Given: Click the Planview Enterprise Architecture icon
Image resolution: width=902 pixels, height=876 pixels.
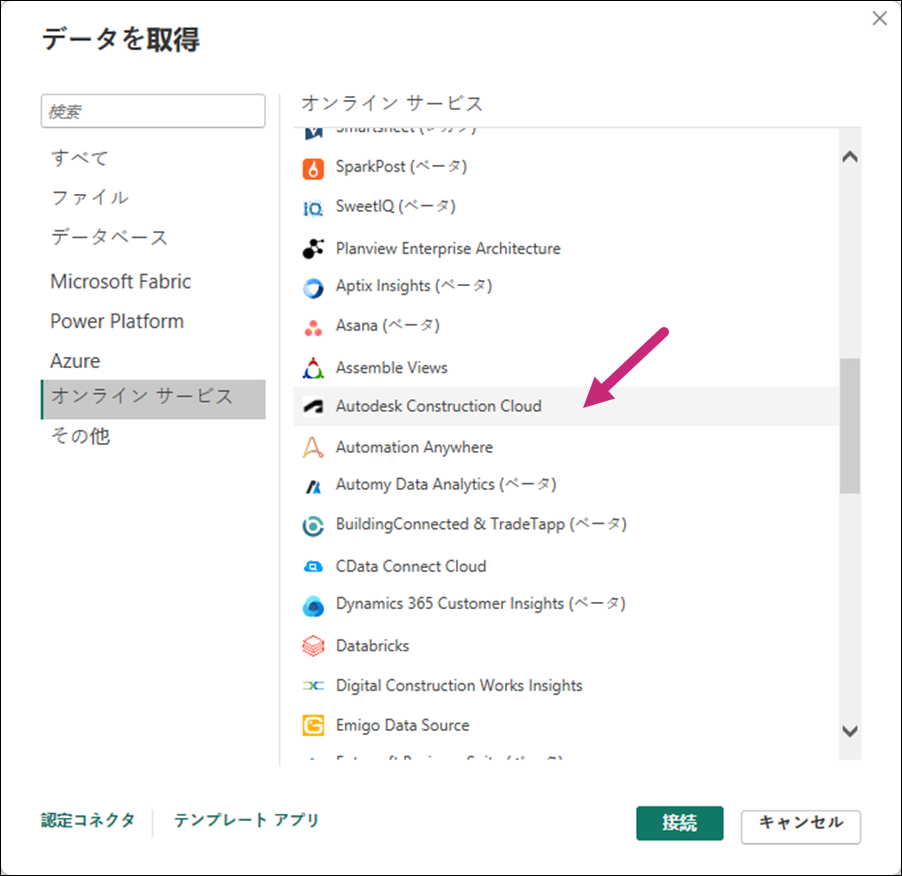Looking at the screenshot, I should pos(313,248).
